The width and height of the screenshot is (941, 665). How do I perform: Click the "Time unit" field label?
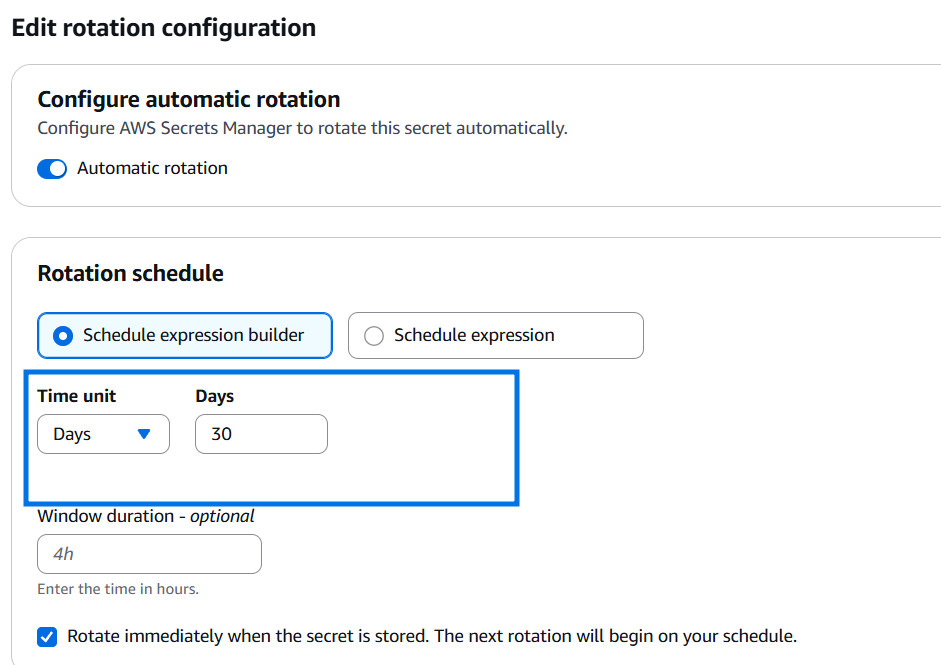coord(77,396)
